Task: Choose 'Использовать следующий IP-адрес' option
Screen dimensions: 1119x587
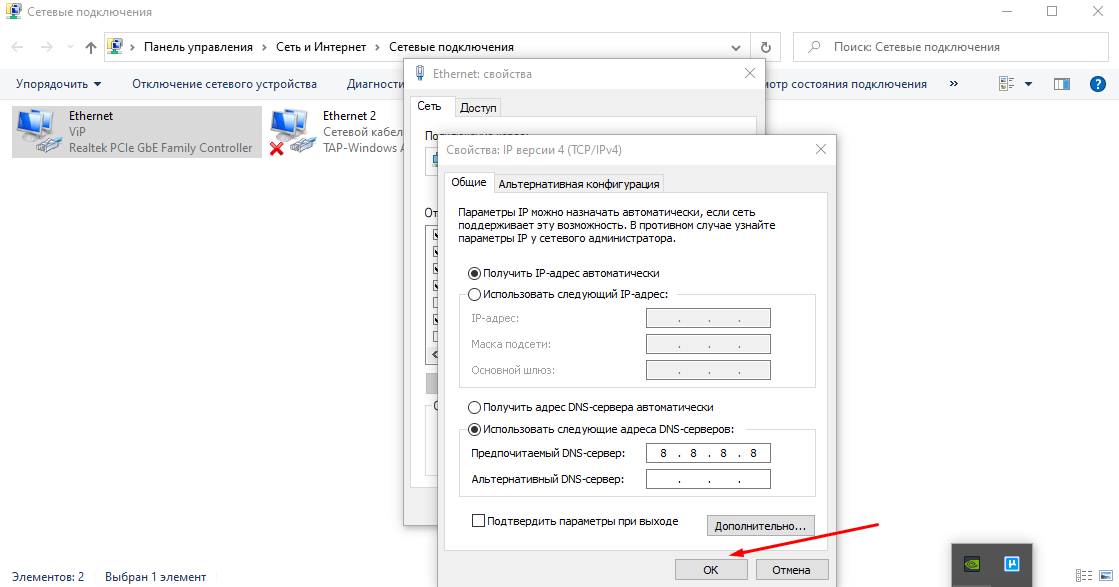Action: (475, 294)
